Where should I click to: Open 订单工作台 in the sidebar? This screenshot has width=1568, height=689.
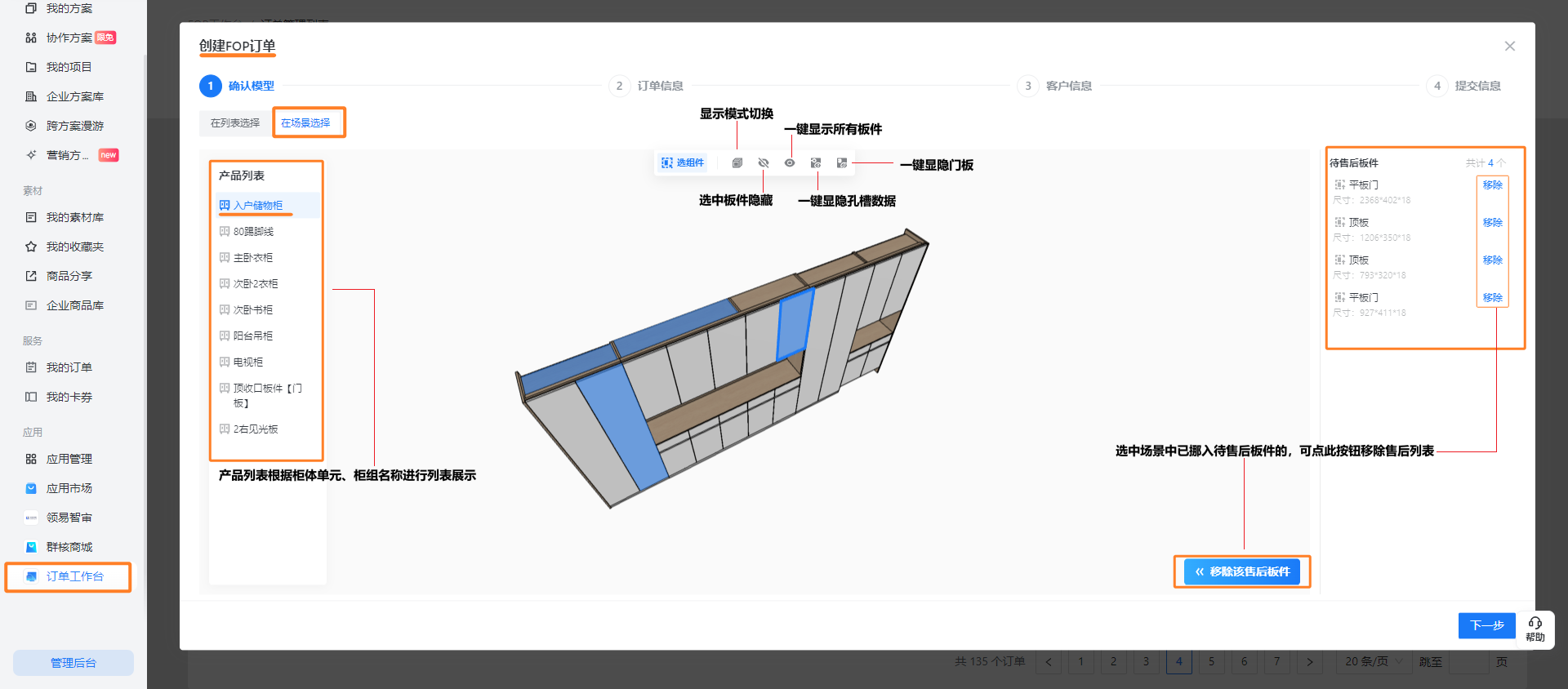[74, 576]
